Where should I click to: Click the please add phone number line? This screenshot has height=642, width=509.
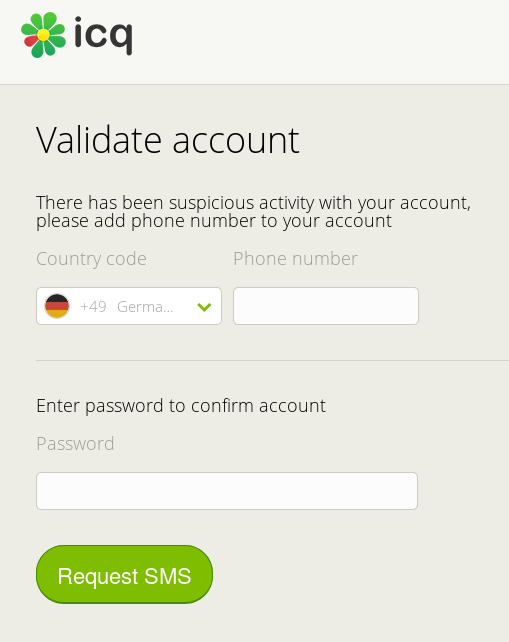click(x=214, y=222)
